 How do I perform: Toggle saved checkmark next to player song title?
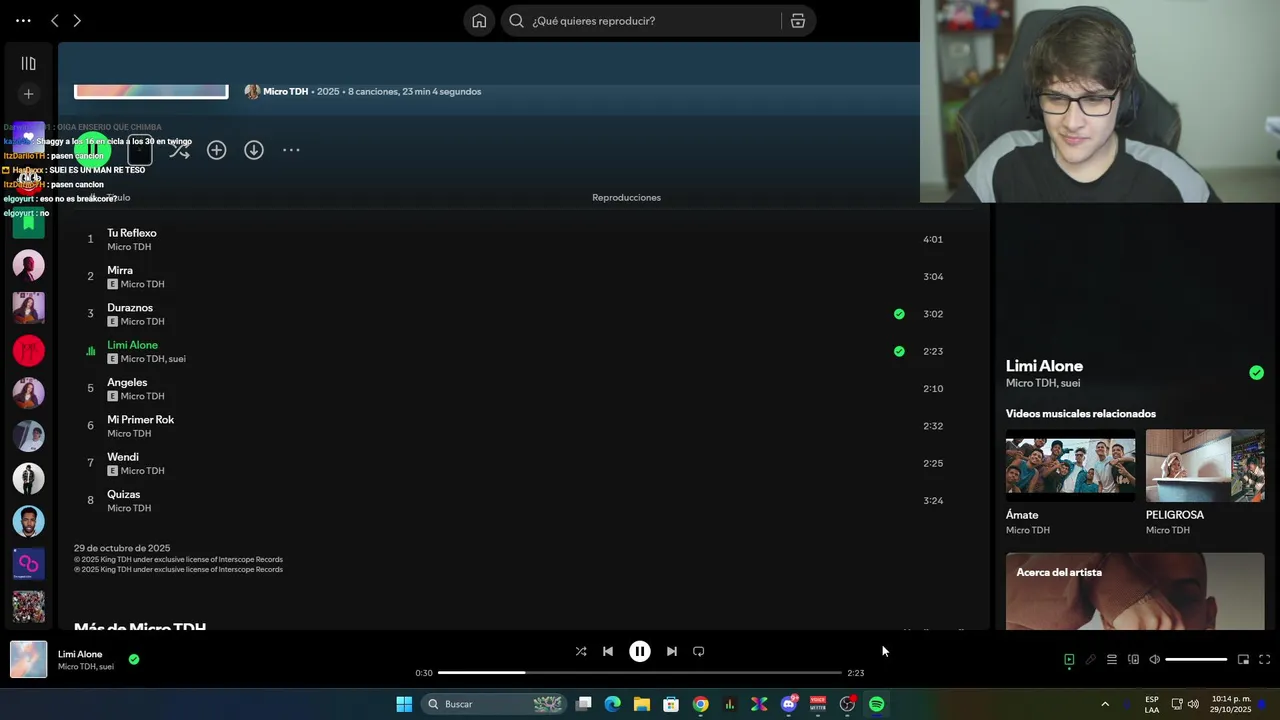pos(134,659)
